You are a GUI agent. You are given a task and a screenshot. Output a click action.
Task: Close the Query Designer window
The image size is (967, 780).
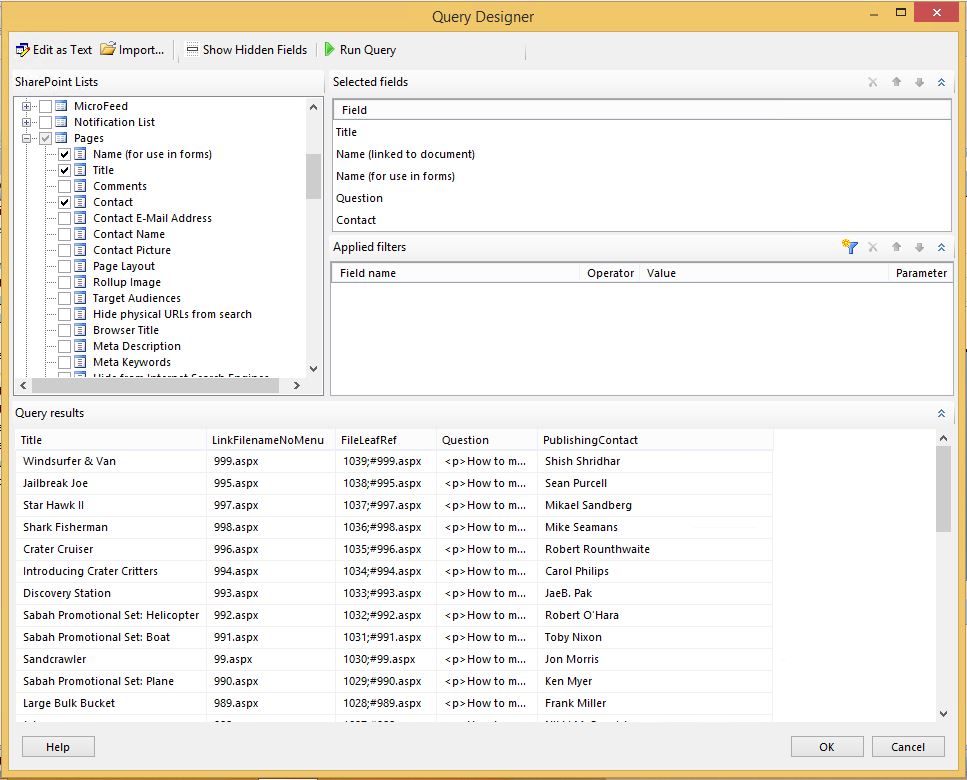click(x=936, y=12)
